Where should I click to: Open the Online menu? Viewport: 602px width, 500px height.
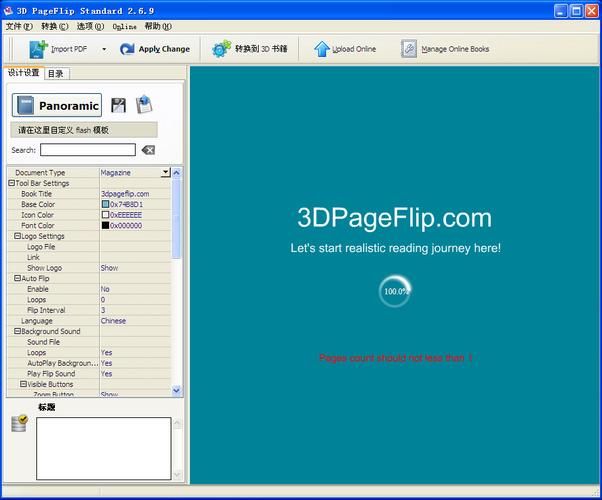tap(124, 26)
